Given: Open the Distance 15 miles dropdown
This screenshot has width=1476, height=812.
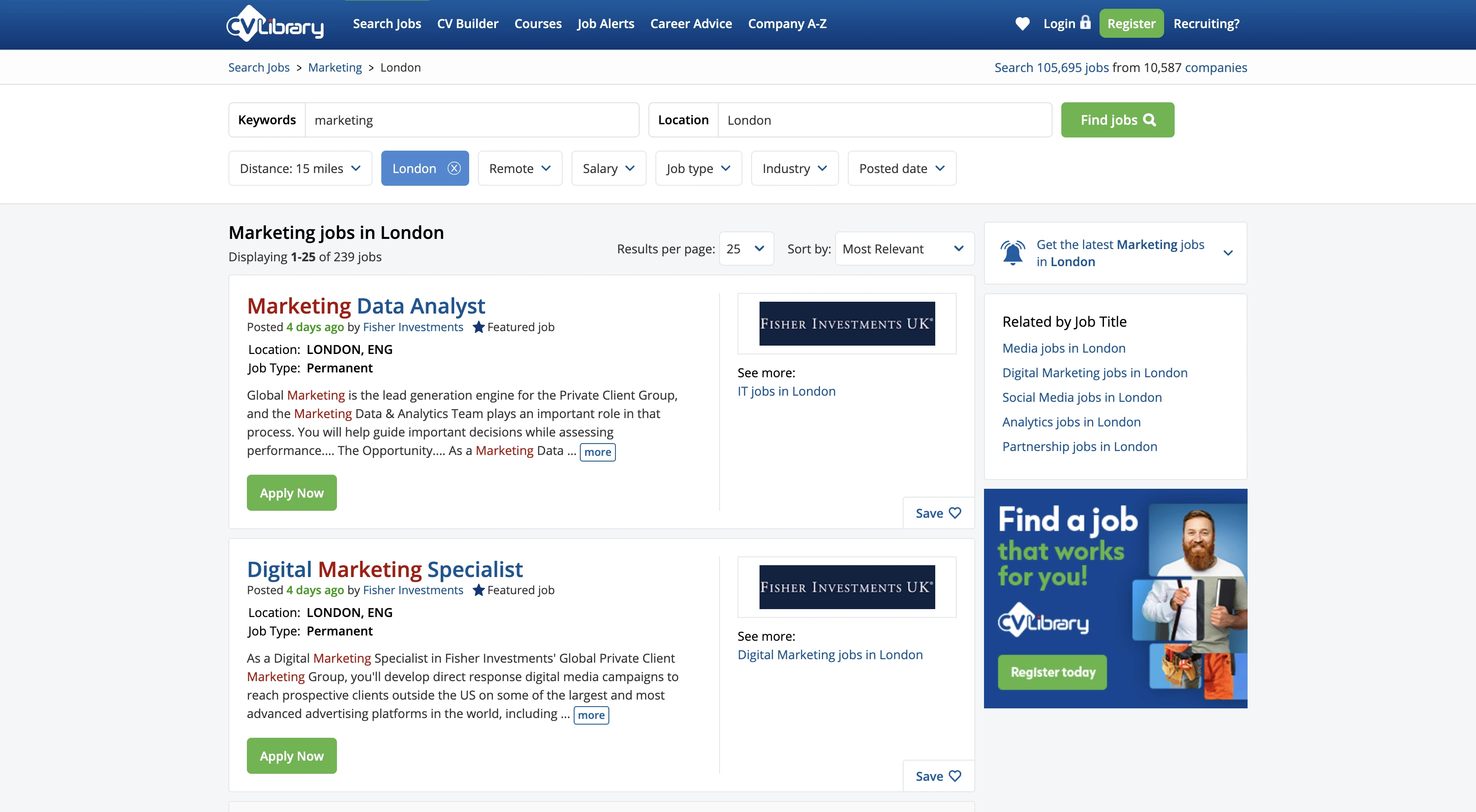Looking at the screenshot, I should coord(300,168).
